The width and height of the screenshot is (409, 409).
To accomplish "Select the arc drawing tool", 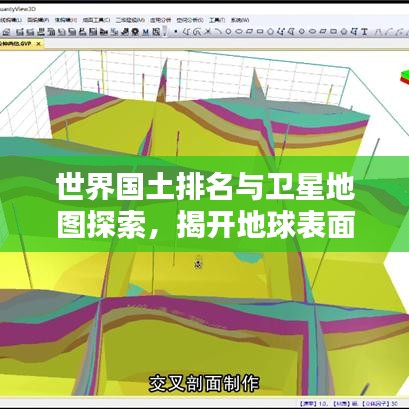I will click(218, 32).
